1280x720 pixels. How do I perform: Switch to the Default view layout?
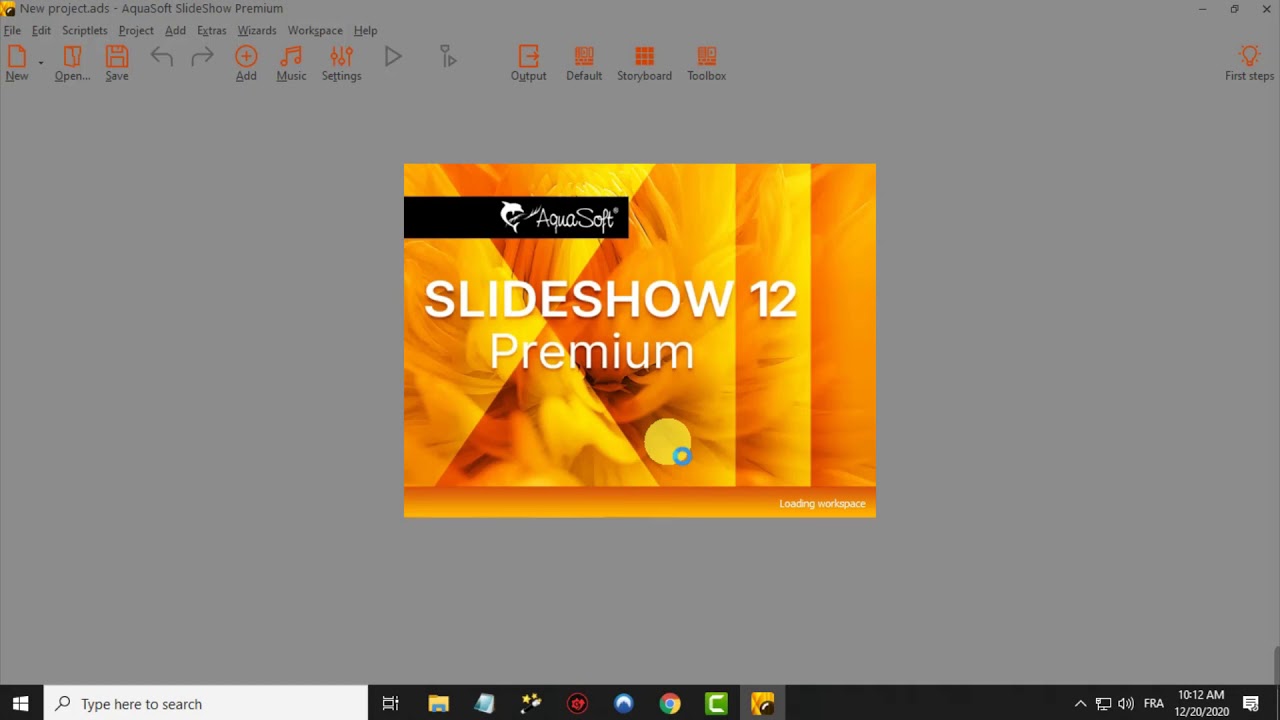[x=584, y=63]
